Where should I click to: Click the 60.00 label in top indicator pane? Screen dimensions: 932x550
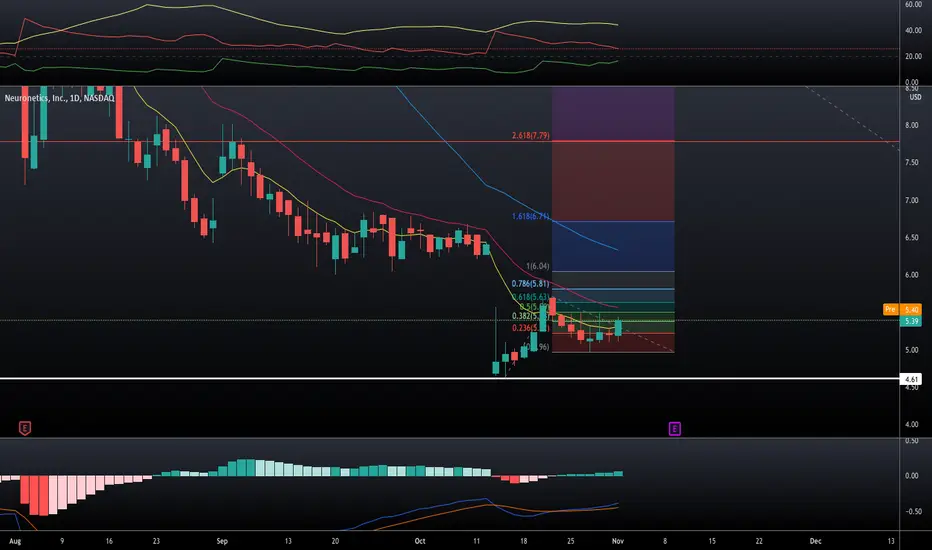point(913,4)
